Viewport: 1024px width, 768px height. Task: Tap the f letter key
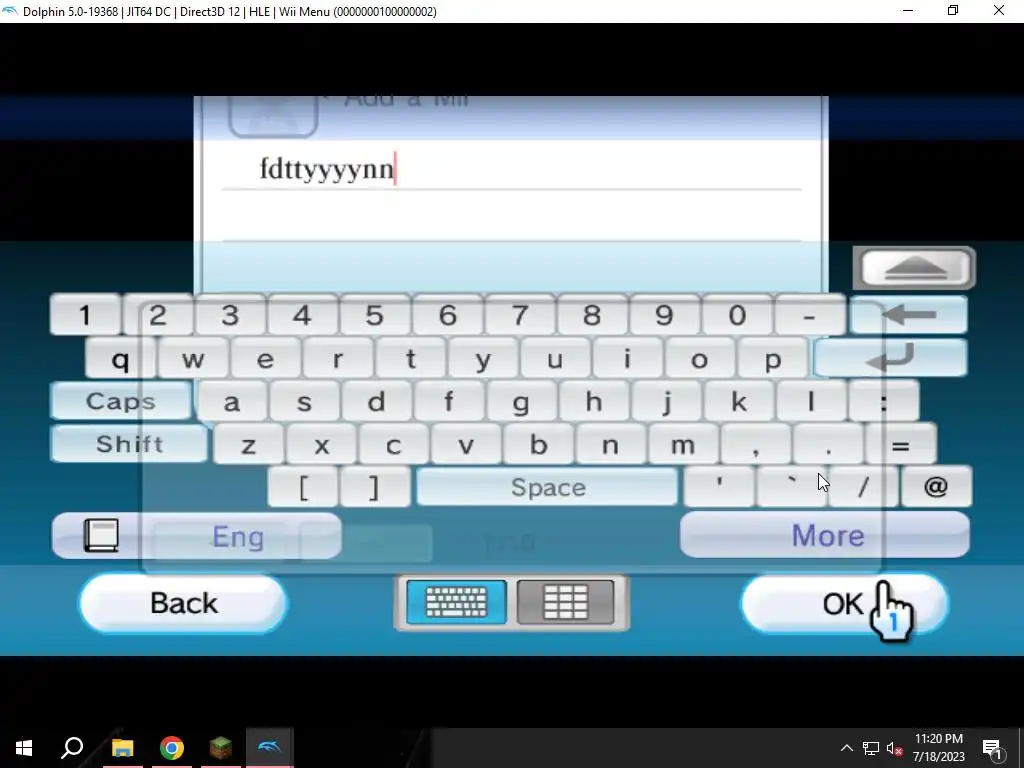(449, 402)
